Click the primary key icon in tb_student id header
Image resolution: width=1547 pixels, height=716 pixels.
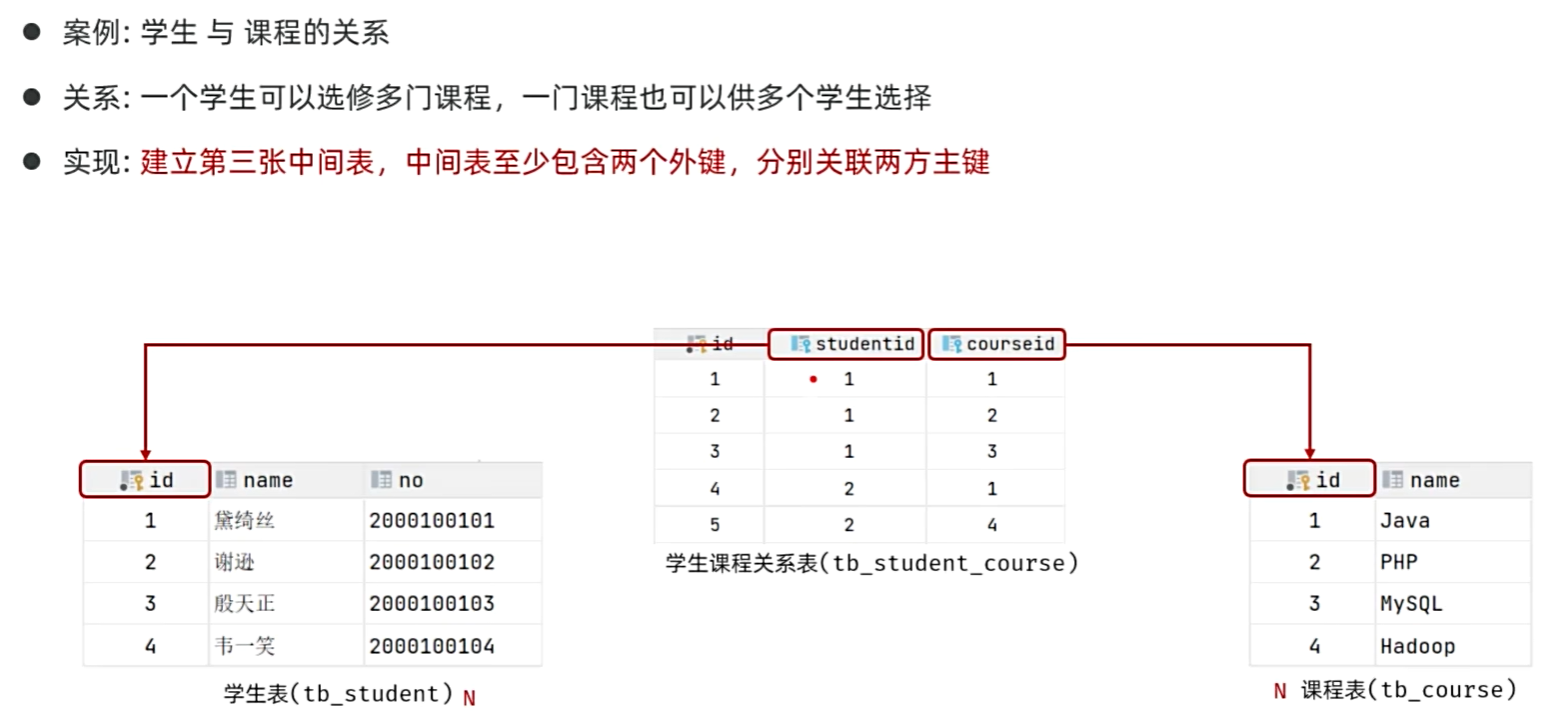(x=131, y=481)
